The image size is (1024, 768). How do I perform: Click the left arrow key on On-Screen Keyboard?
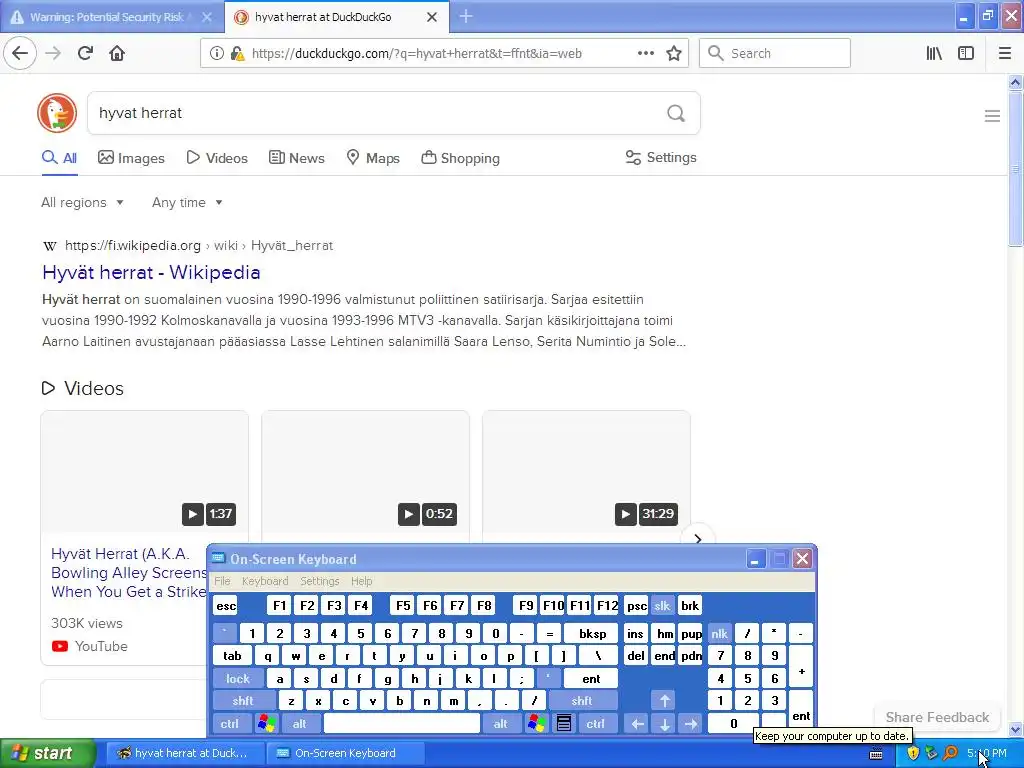638,723
